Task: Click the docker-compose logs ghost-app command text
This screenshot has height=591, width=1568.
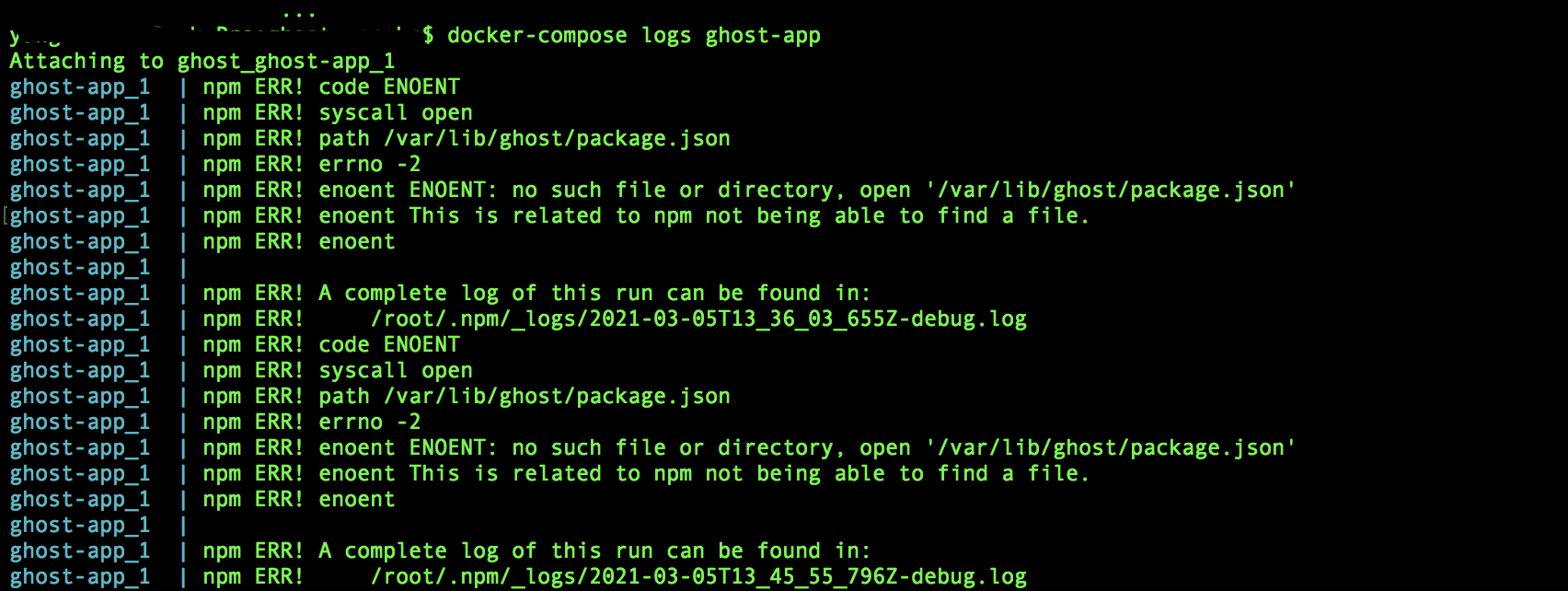Action: click(633, 36)
